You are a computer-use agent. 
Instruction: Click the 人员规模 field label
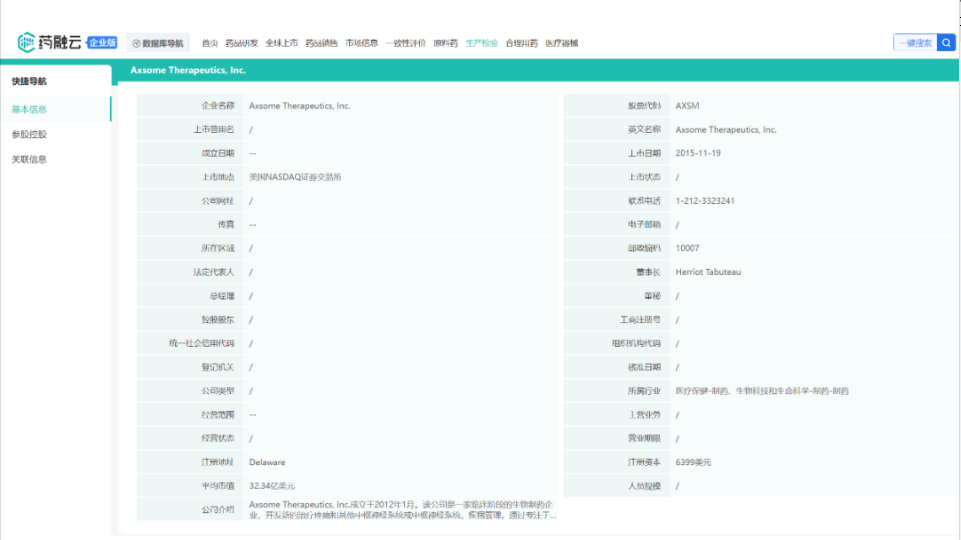point(644,486)
